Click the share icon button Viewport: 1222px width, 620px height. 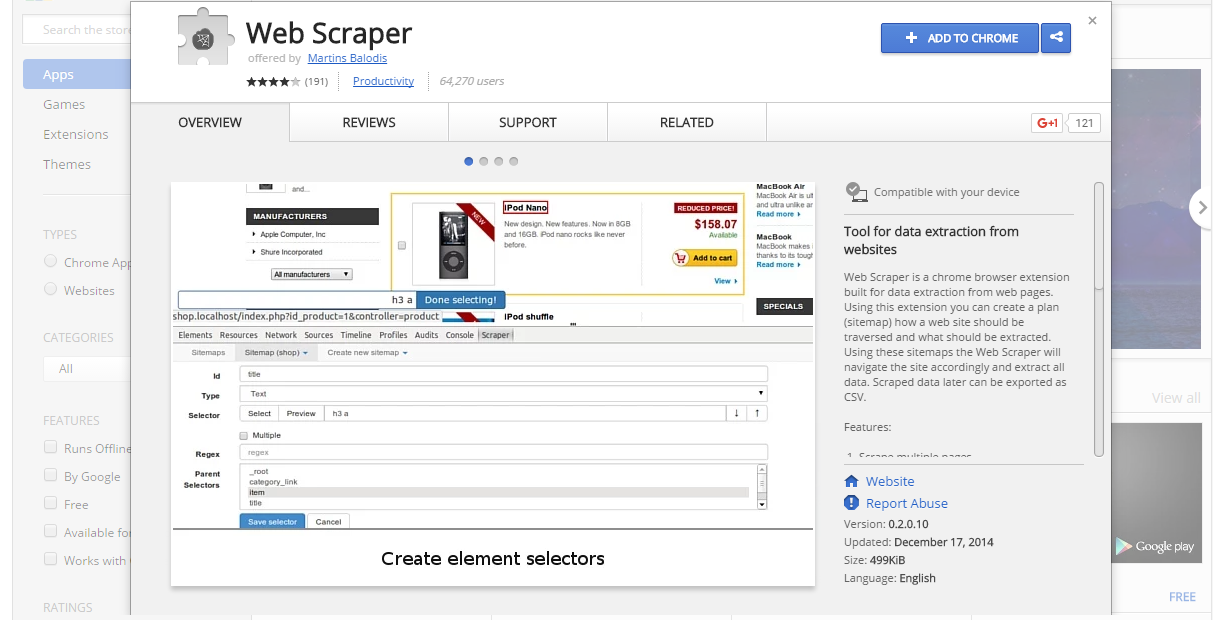1056,38
